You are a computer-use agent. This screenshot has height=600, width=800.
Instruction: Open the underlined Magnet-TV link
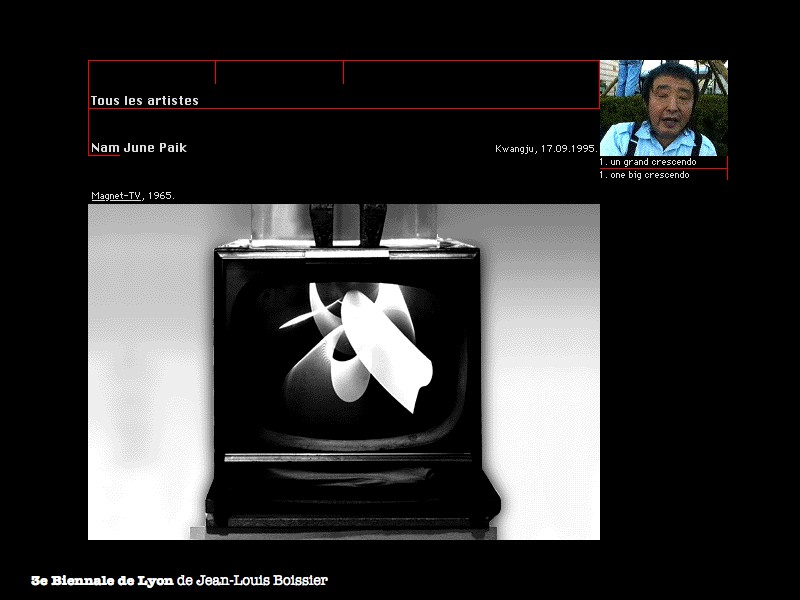(116, 195)
